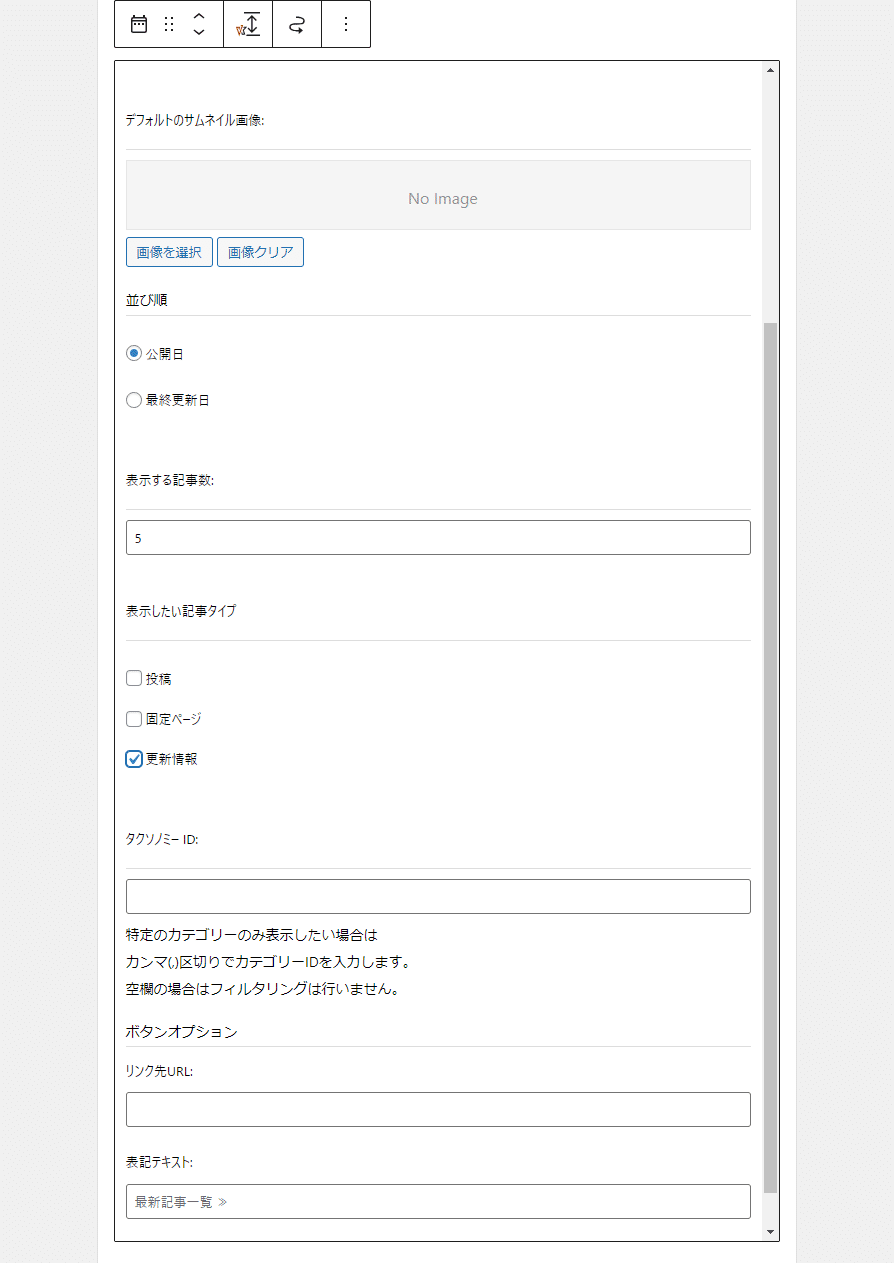Screen dimensions: 894x1263
Task: Click the デフォルトのサムネイル画像 label
Action: 195,120
